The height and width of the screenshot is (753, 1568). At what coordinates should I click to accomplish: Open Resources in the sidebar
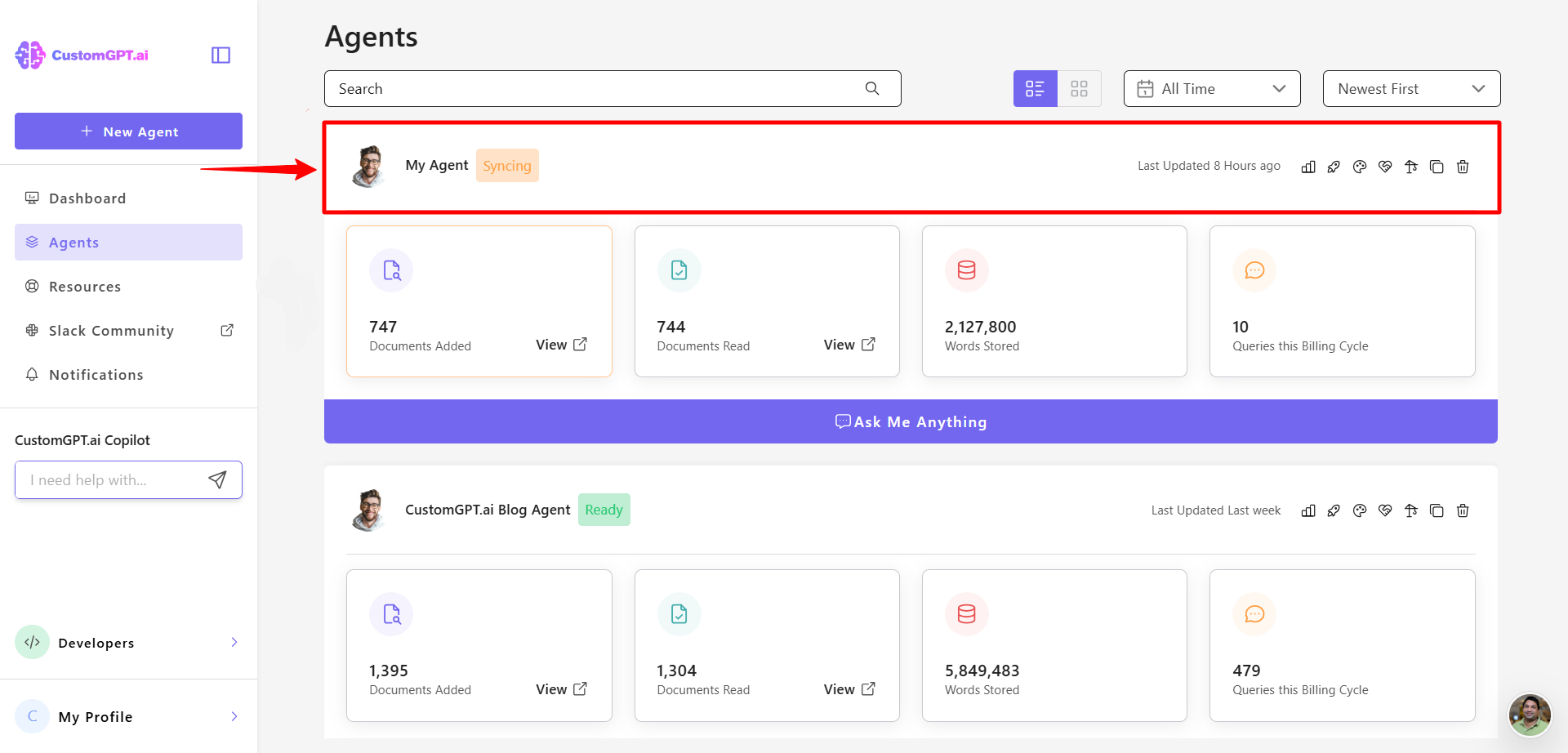click(x=128, y=287)
